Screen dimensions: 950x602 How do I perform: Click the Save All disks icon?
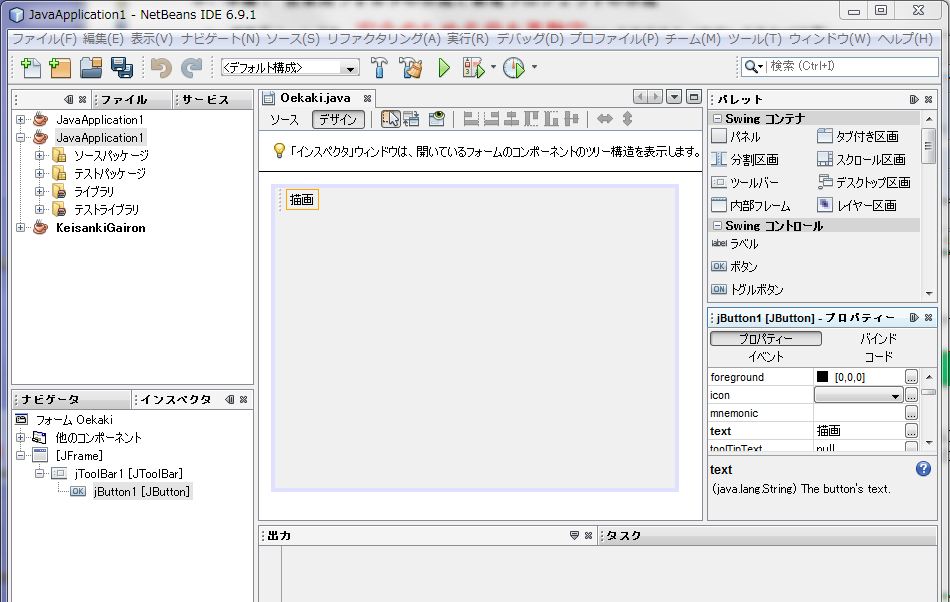122,68
